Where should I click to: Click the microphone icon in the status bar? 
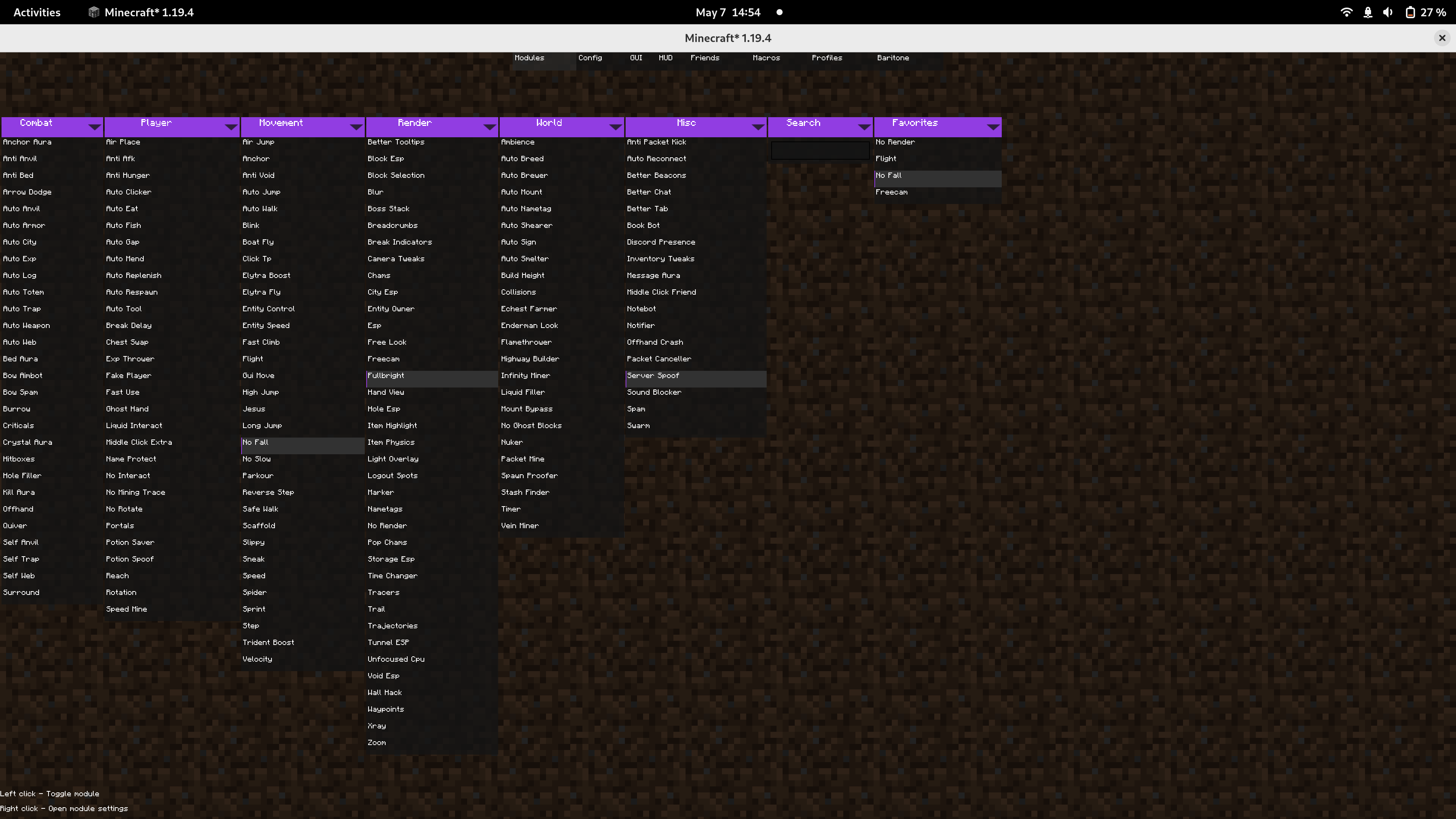(1368, 12)
